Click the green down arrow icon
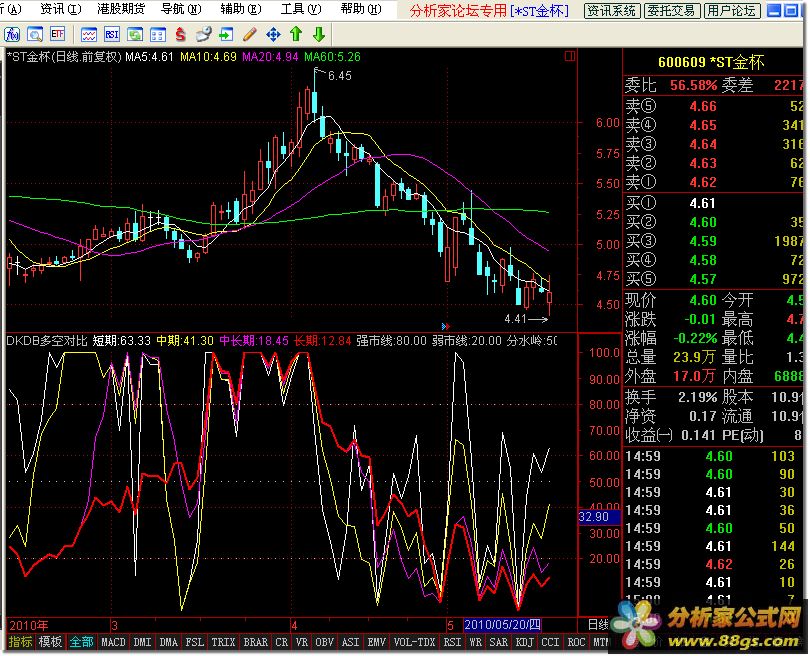Image resolution: width=810 pixels, height=656 pixels. [319, 35]
